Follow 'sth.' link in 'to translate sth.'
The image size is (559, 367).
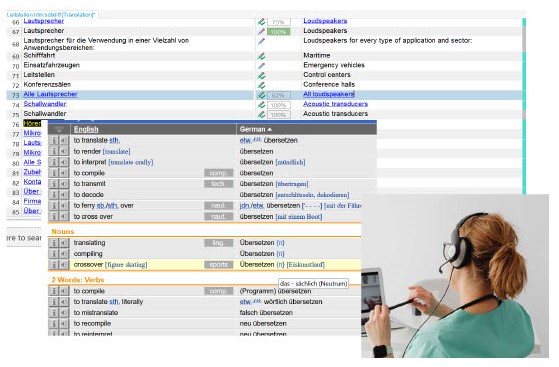pos(114,141)
